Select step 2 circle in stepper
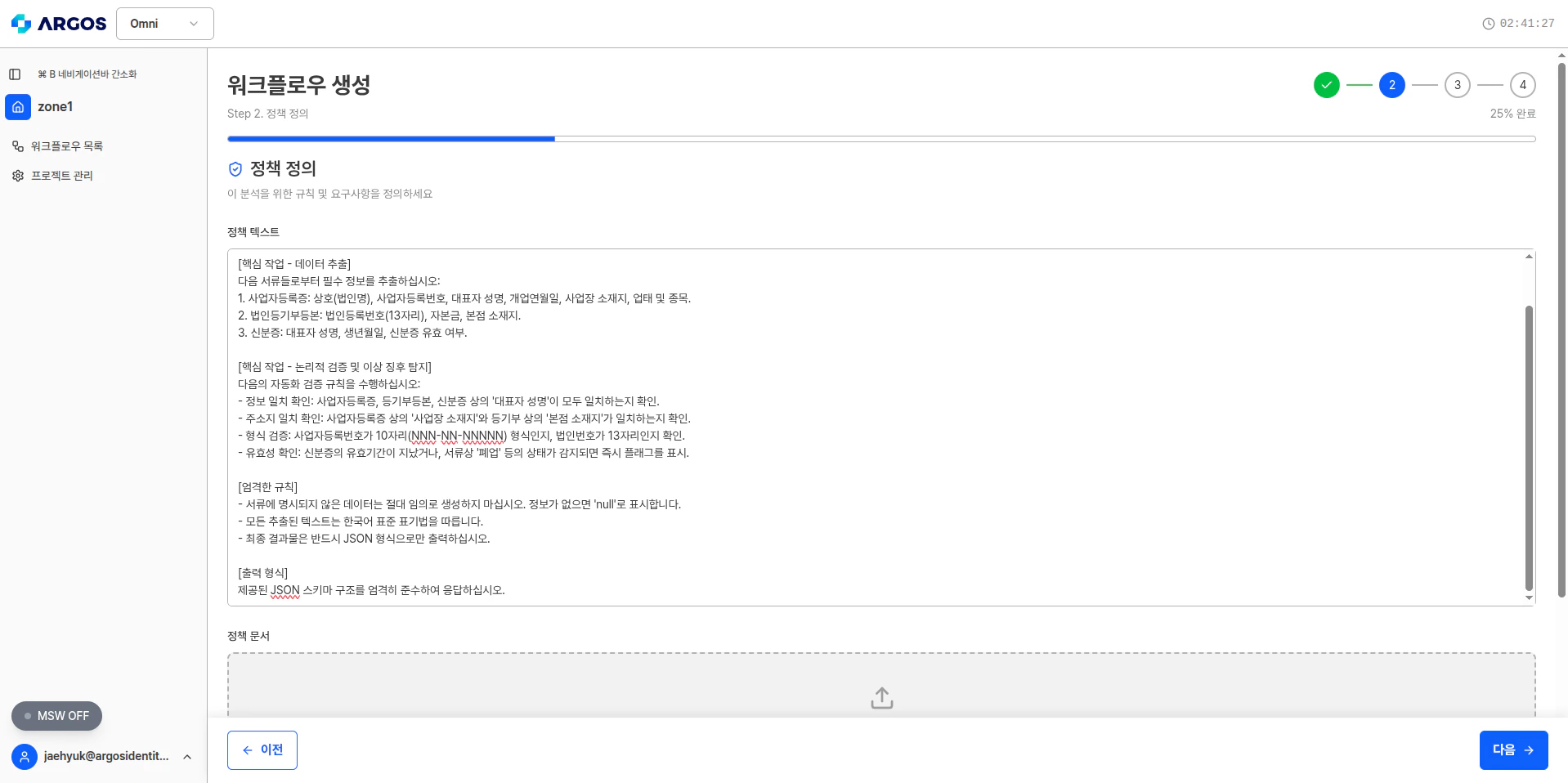This screenshot has width=1568, height=783. (1392, 85)
